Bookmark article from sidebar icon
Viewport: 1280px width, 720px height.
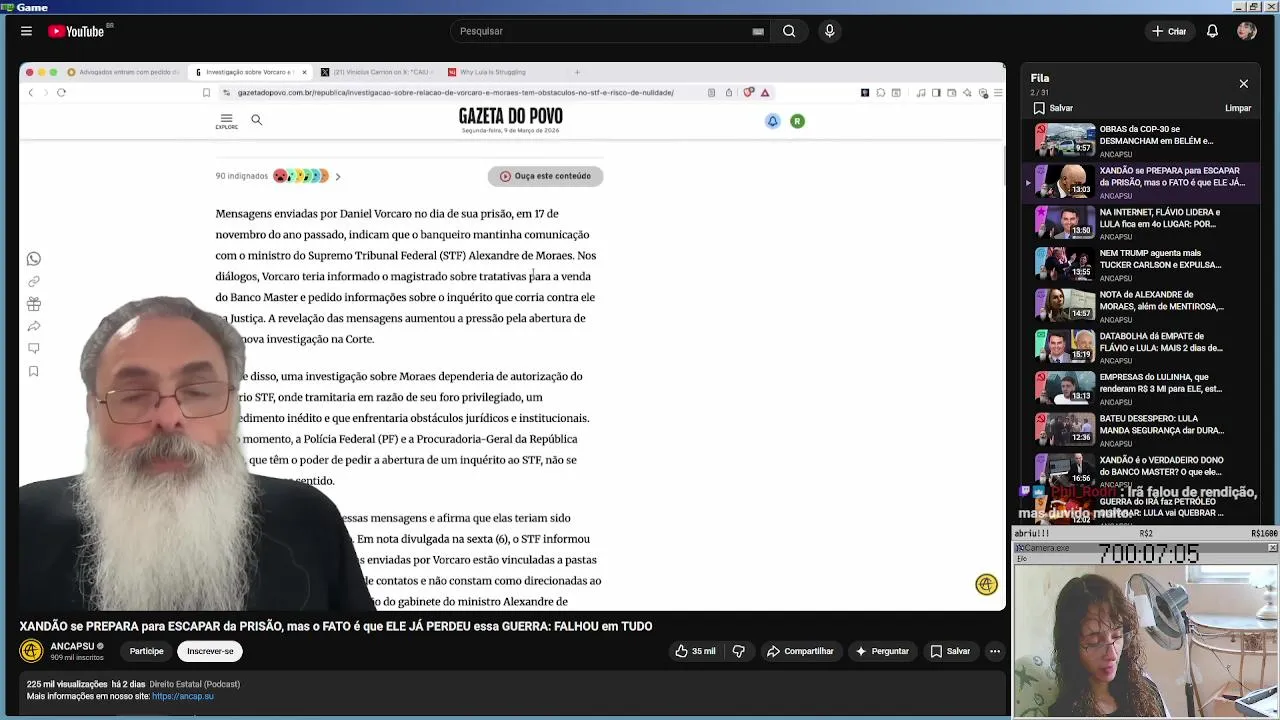(x=33, y=371)
